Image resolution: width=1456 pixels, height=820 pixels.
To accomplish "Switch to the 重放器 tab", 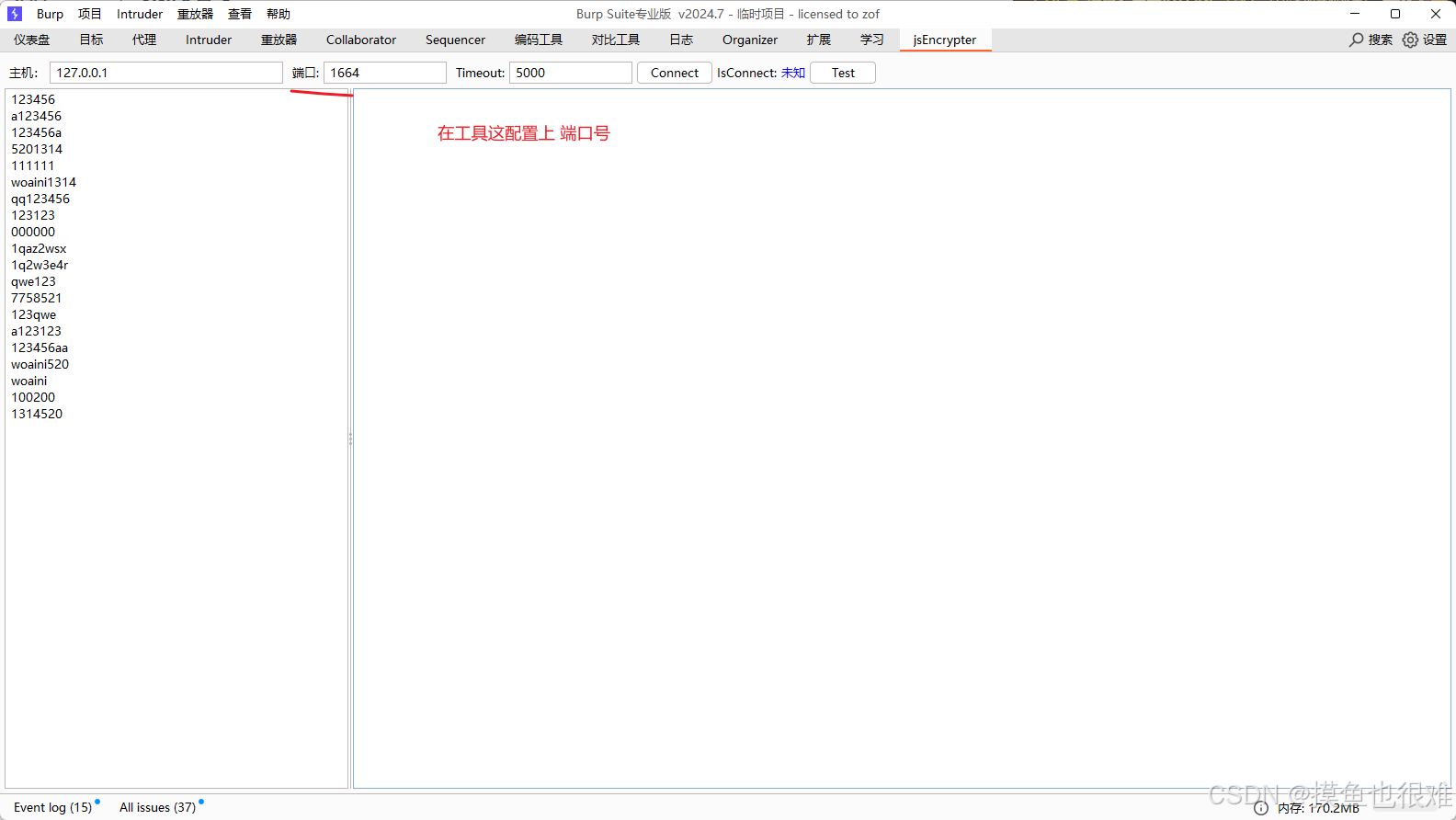I will tap(279, 40).
